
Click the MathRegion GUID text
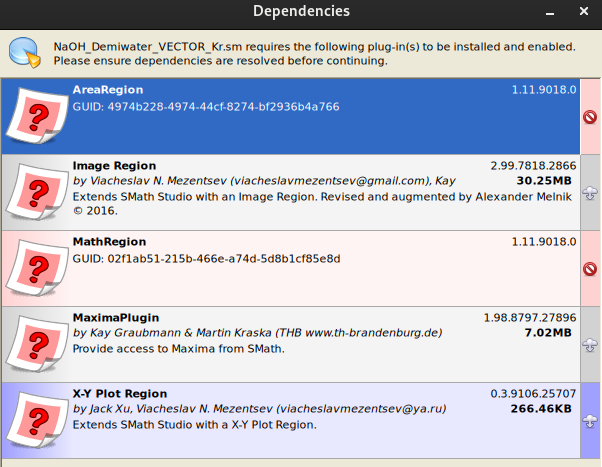click(x=207, y=258)
